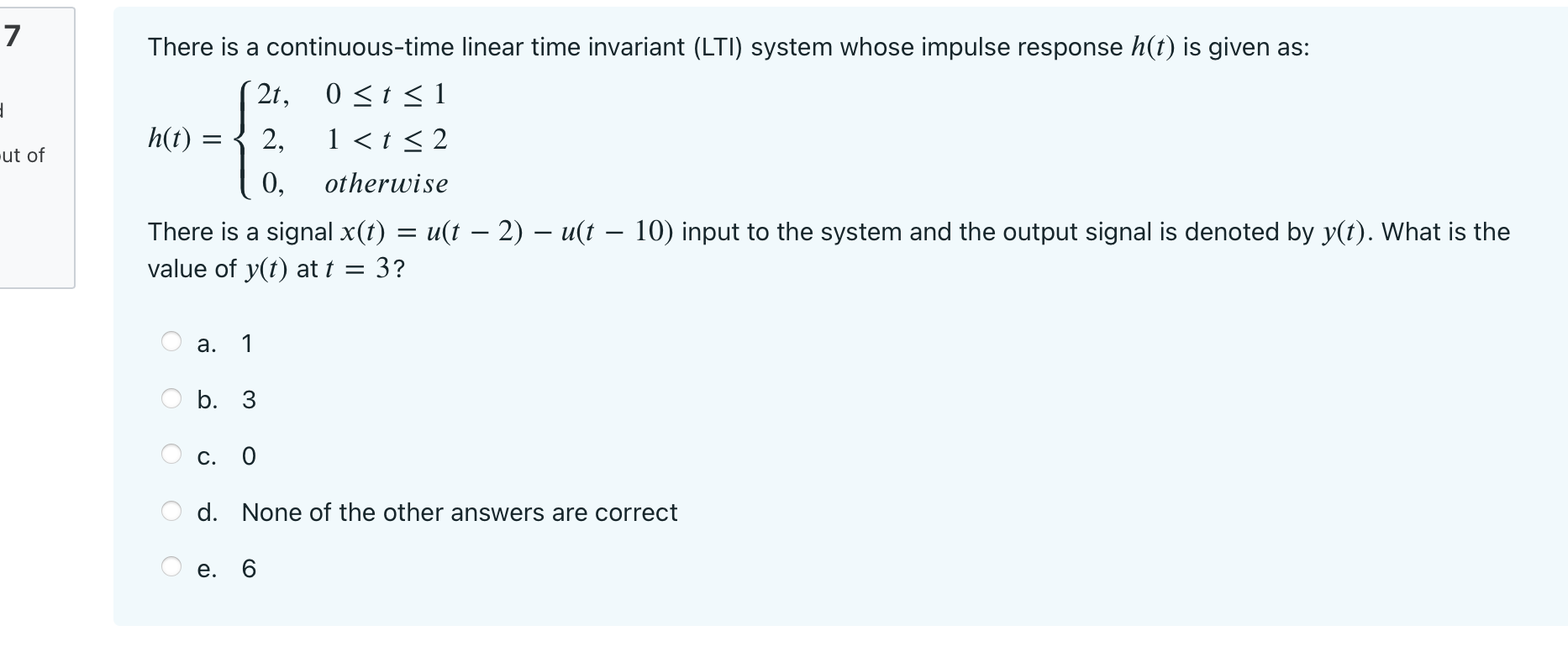The image size is (1568, 652).
Task: Click the radio circle next to option e
Action: [172, 567]
